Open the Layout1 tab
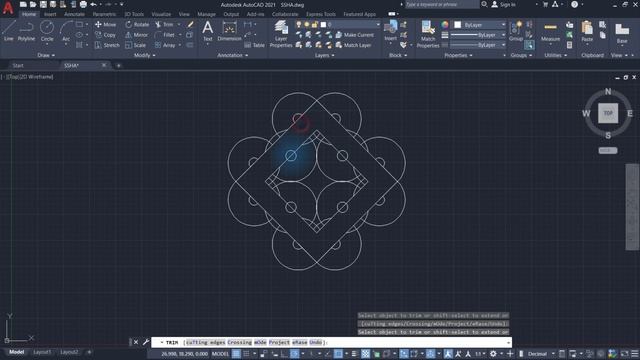 click(42, 352)
